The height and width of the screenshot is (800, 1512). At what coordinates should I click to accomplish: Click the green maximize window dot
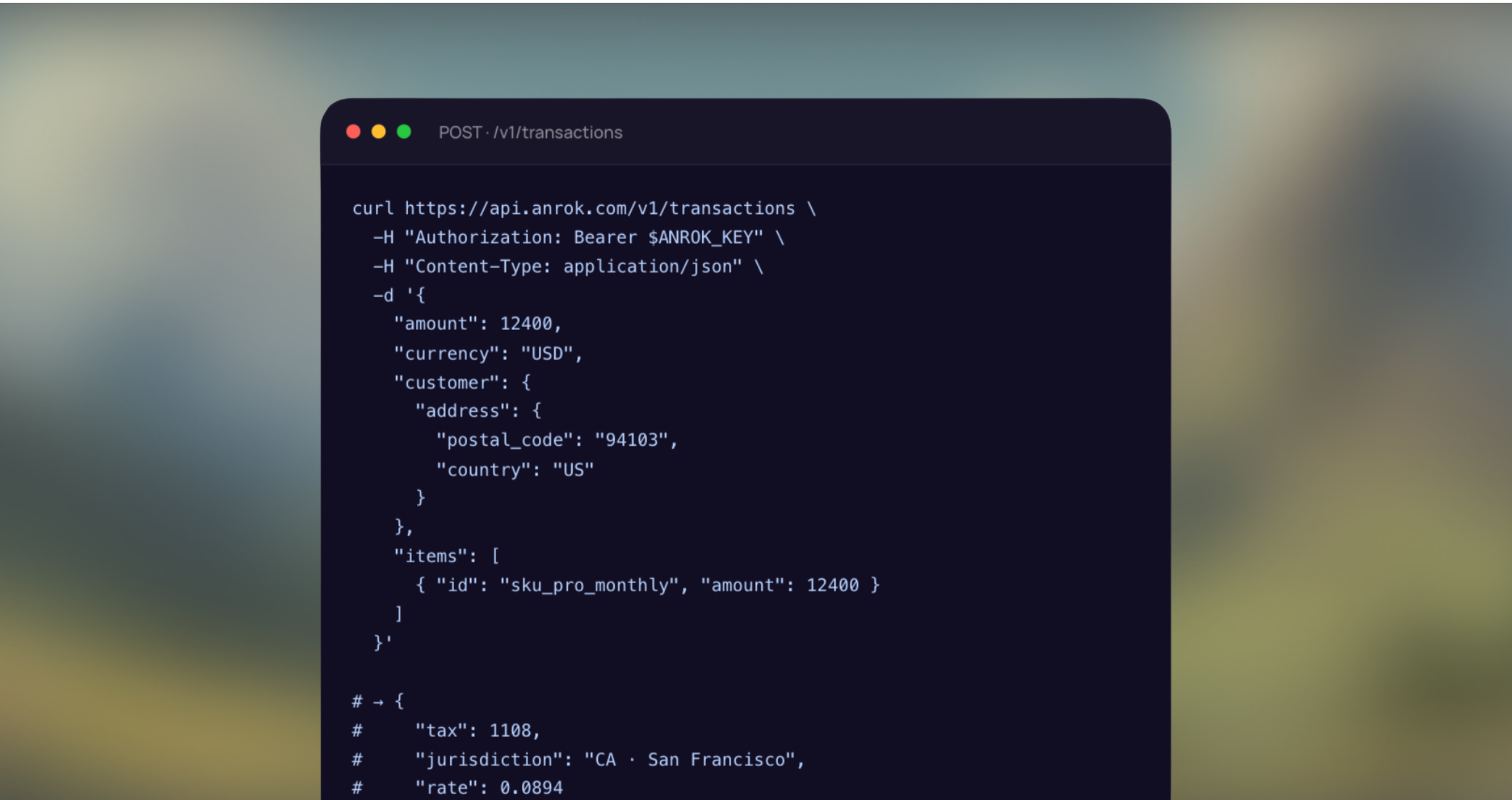pyautogui.click(x=404, y=132)
